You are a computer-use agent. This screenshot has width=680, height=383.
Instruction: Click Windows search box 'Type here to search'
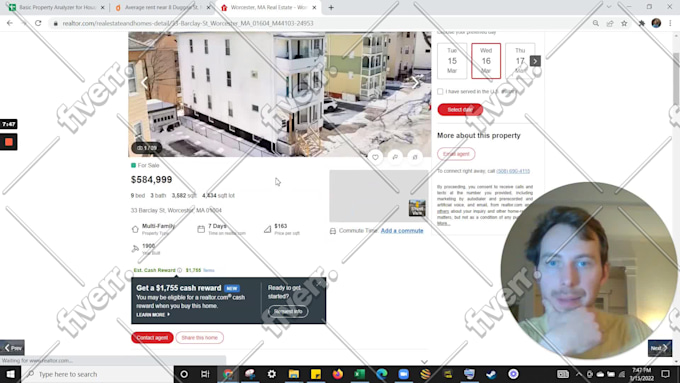[97, 374]
